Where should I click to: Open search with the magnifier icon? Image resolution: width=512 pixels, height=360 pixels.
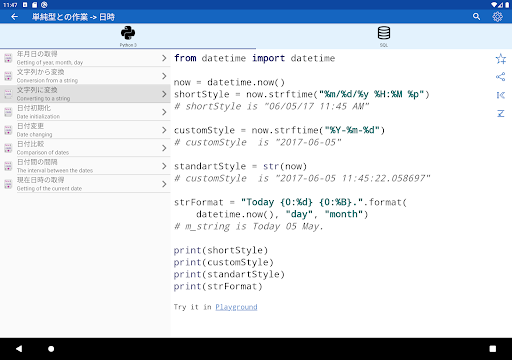pyautogui.click(x=476, y=17)
